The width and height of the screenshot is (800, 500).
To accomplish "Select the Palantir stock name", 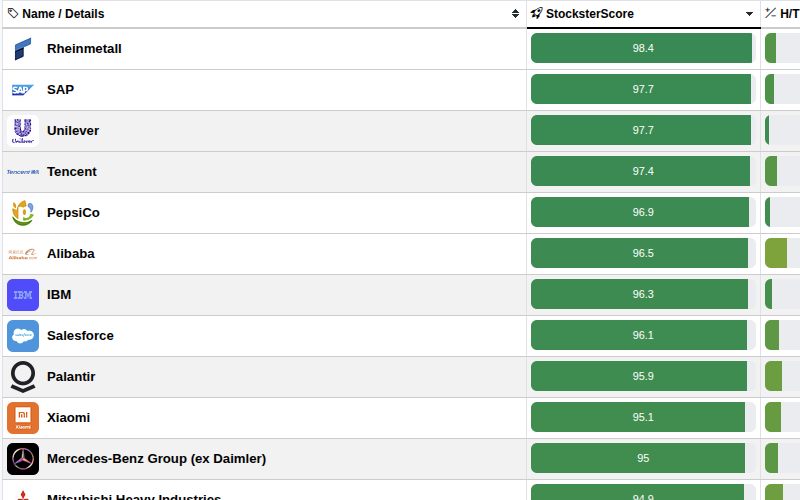I will (x=71, y=377).
